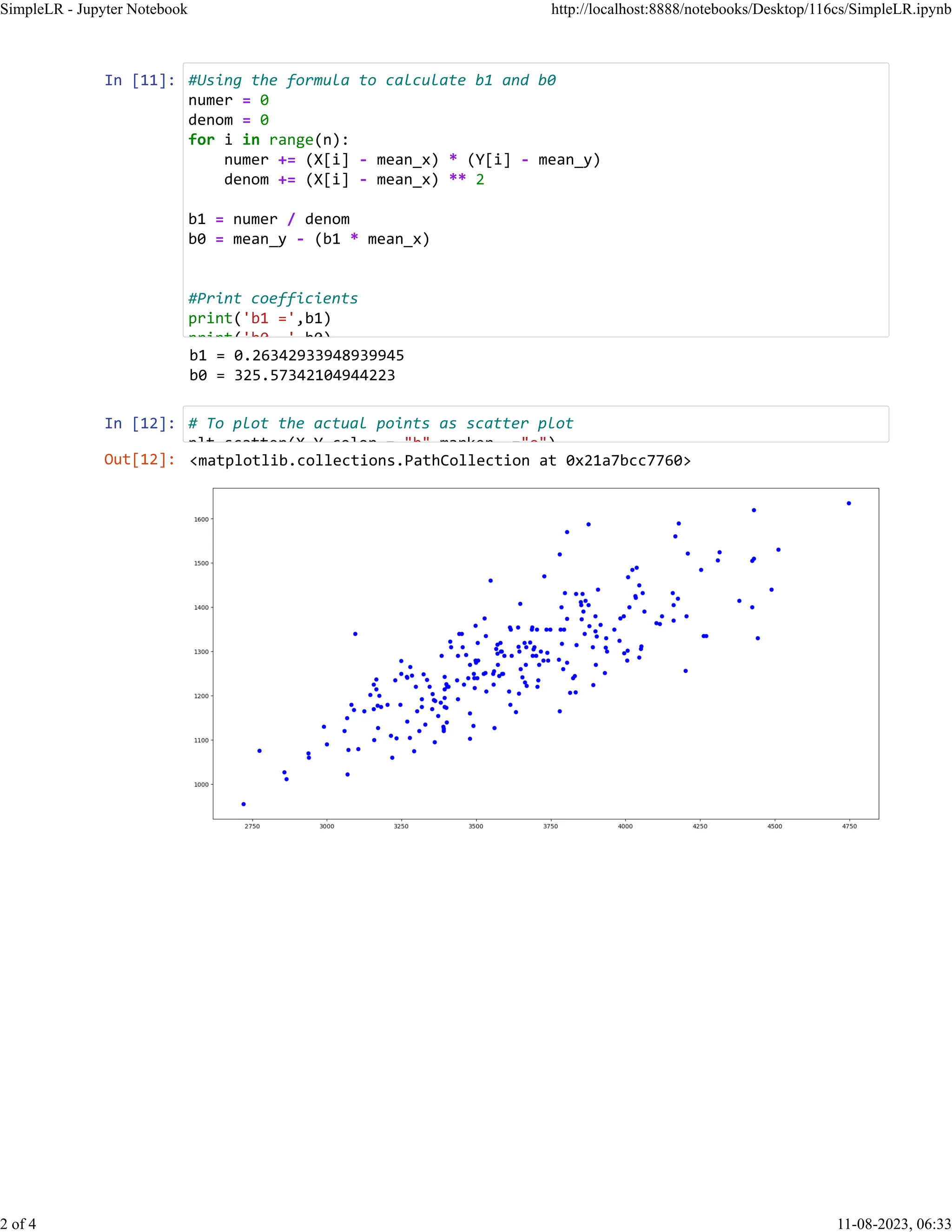952x1232 pixels.
Task: Click the y-axis tick label 1500
Action: coord(201,563)
